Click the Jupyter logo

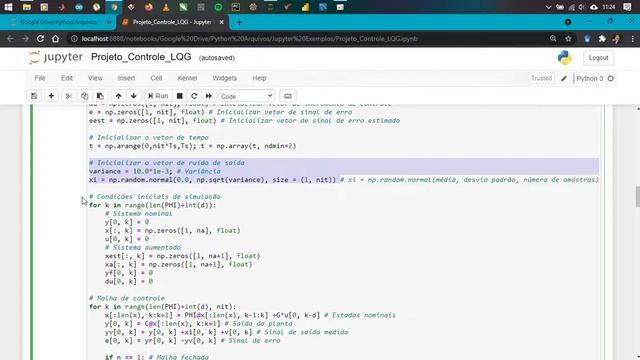56,58
